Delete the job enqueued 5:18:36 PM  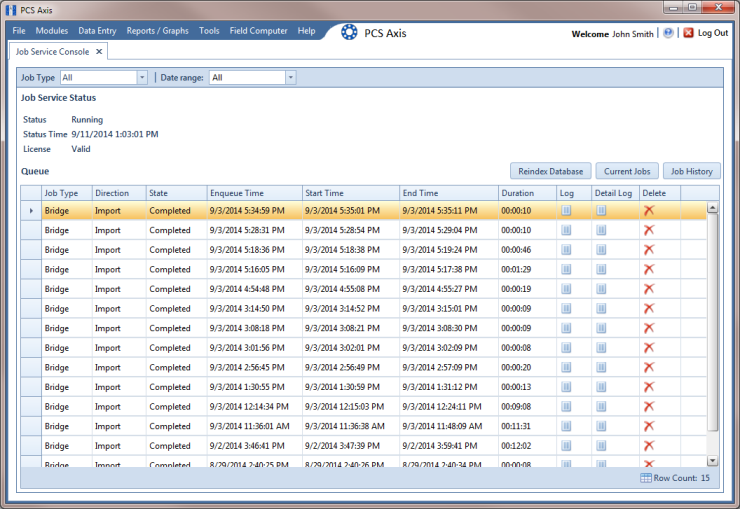tap(649, 250)
